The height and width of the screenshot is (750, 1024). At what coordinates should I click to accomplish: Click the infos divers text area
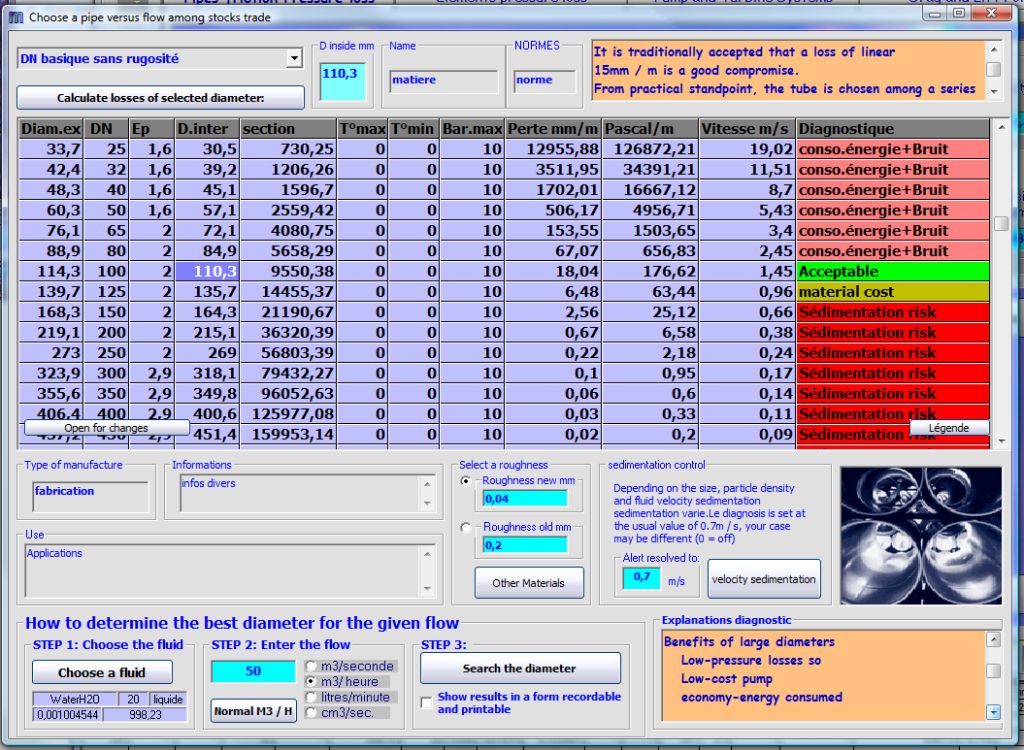pos(300,493)
